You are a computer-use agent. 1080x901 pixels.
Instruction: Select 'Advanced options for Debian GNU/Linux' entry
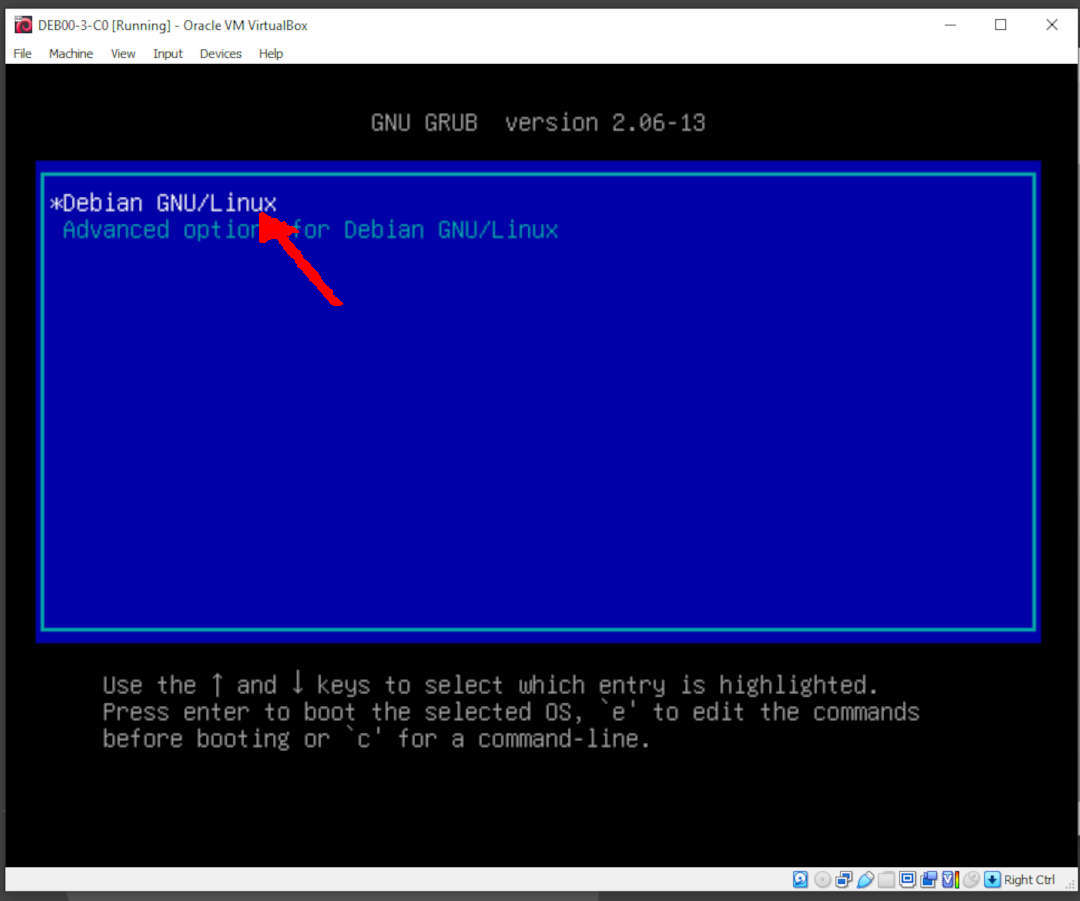310,230
